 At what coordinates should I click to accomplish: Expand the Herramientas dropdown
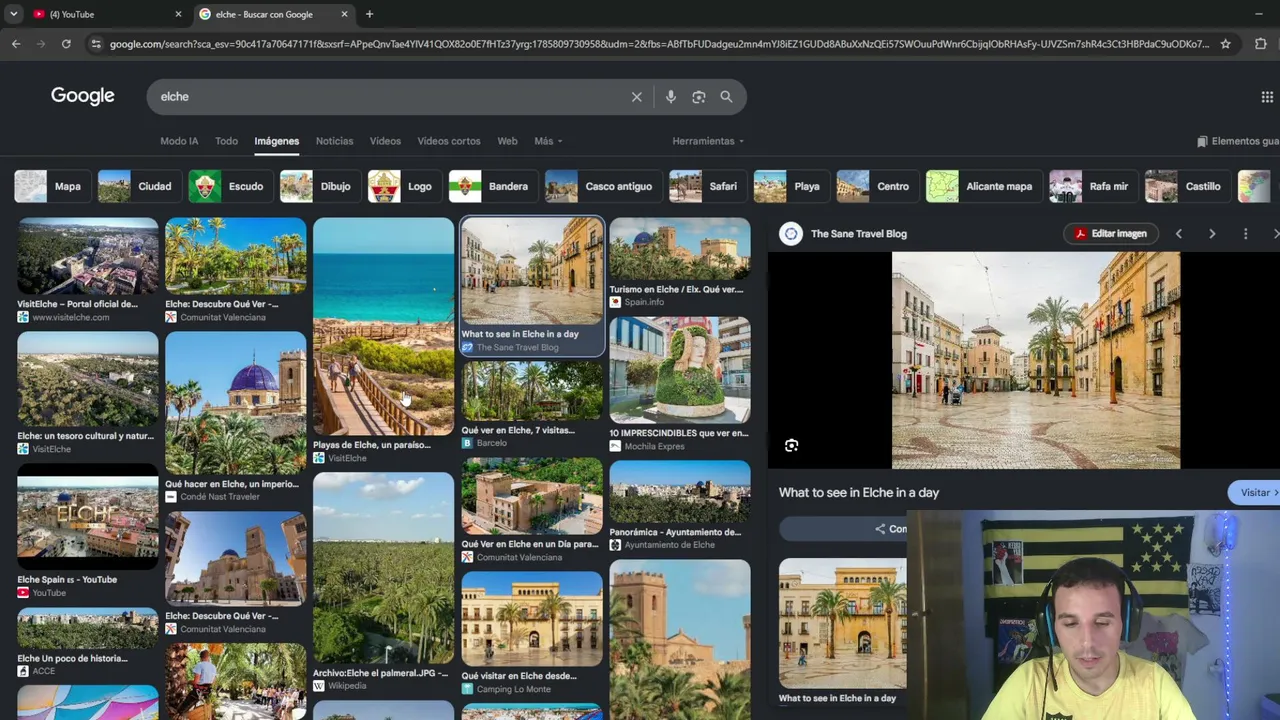[x=708, y=141]
